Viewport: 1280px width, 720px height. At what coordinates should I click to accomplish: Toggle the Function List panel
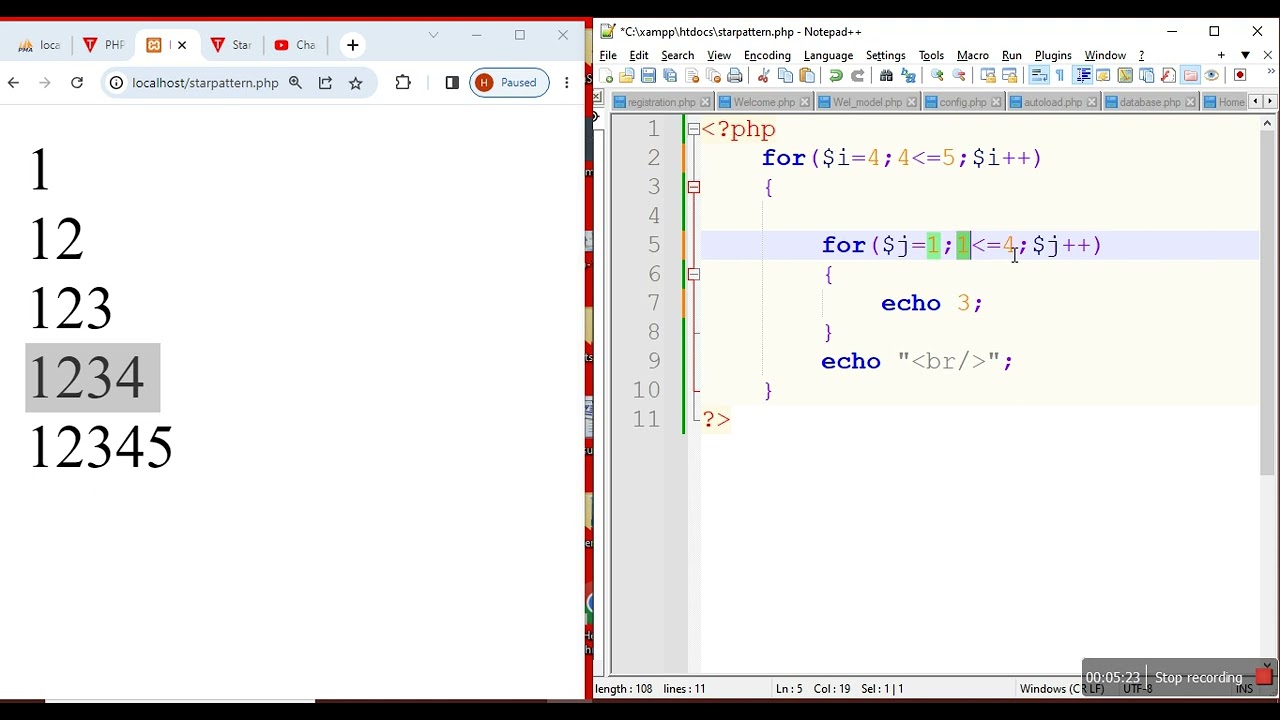(1167, 75)
